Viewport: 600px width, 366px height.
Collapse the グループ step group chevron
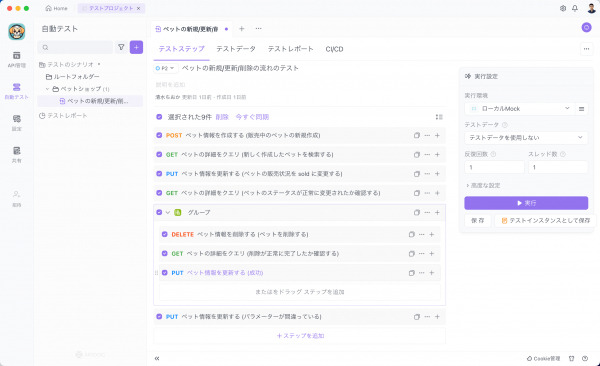[168, 212]
